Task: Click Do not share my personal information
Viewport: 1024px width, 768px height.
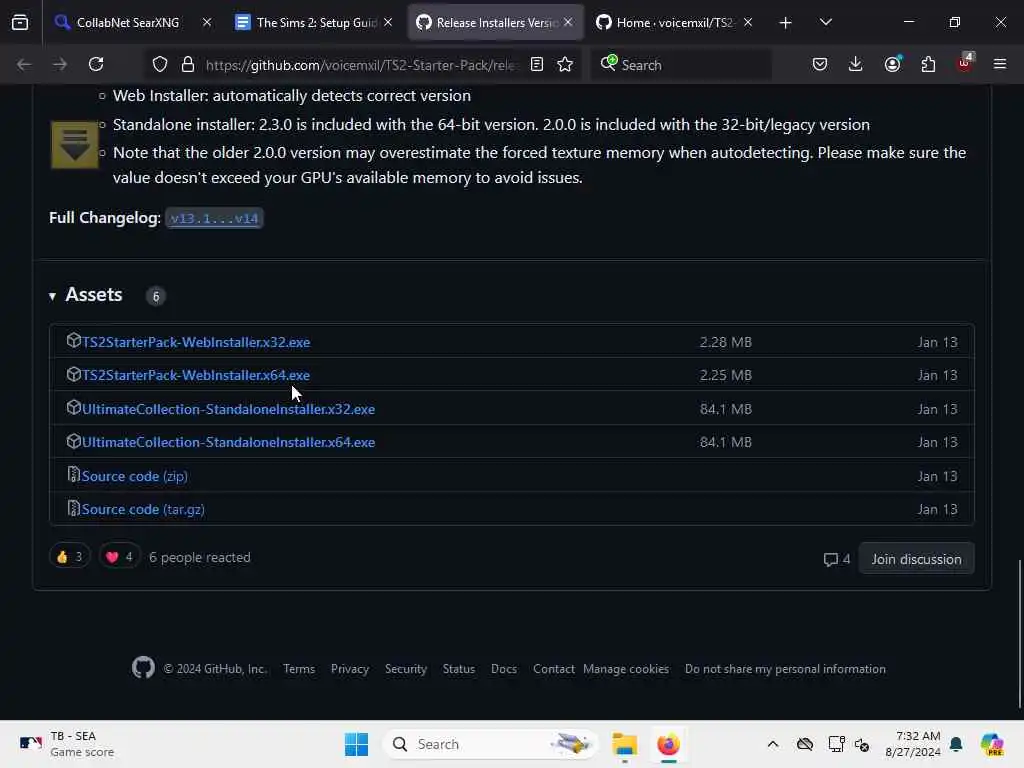Action: click(785, 669)
